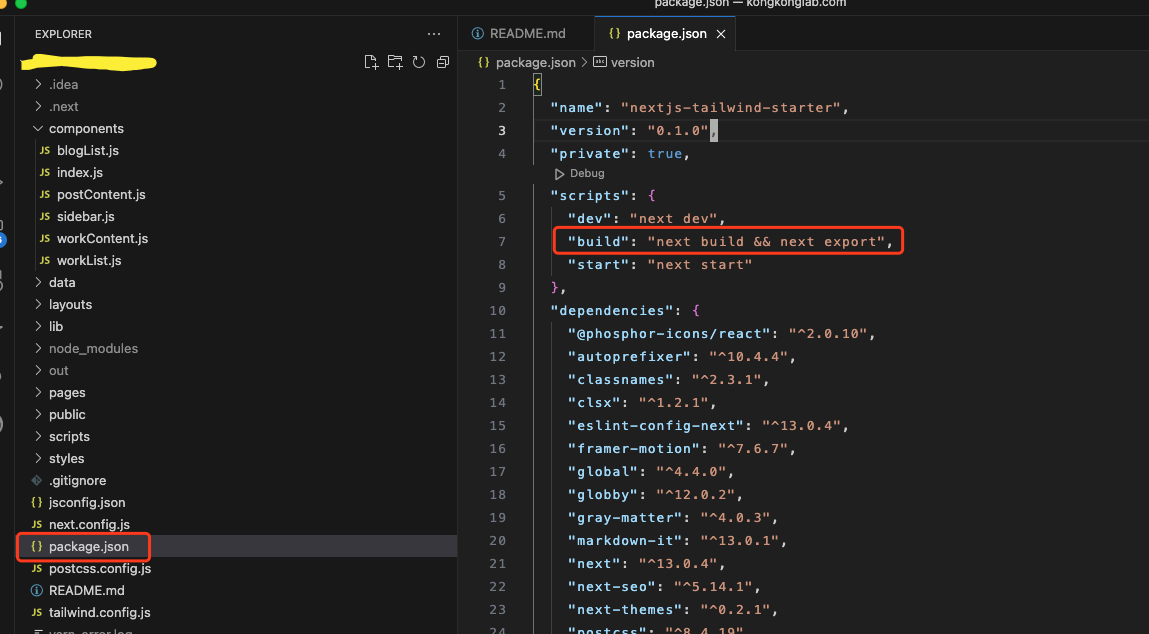1149x634 pixels.
Task: Select the package.json editor tab
Action: pos(665,34)
